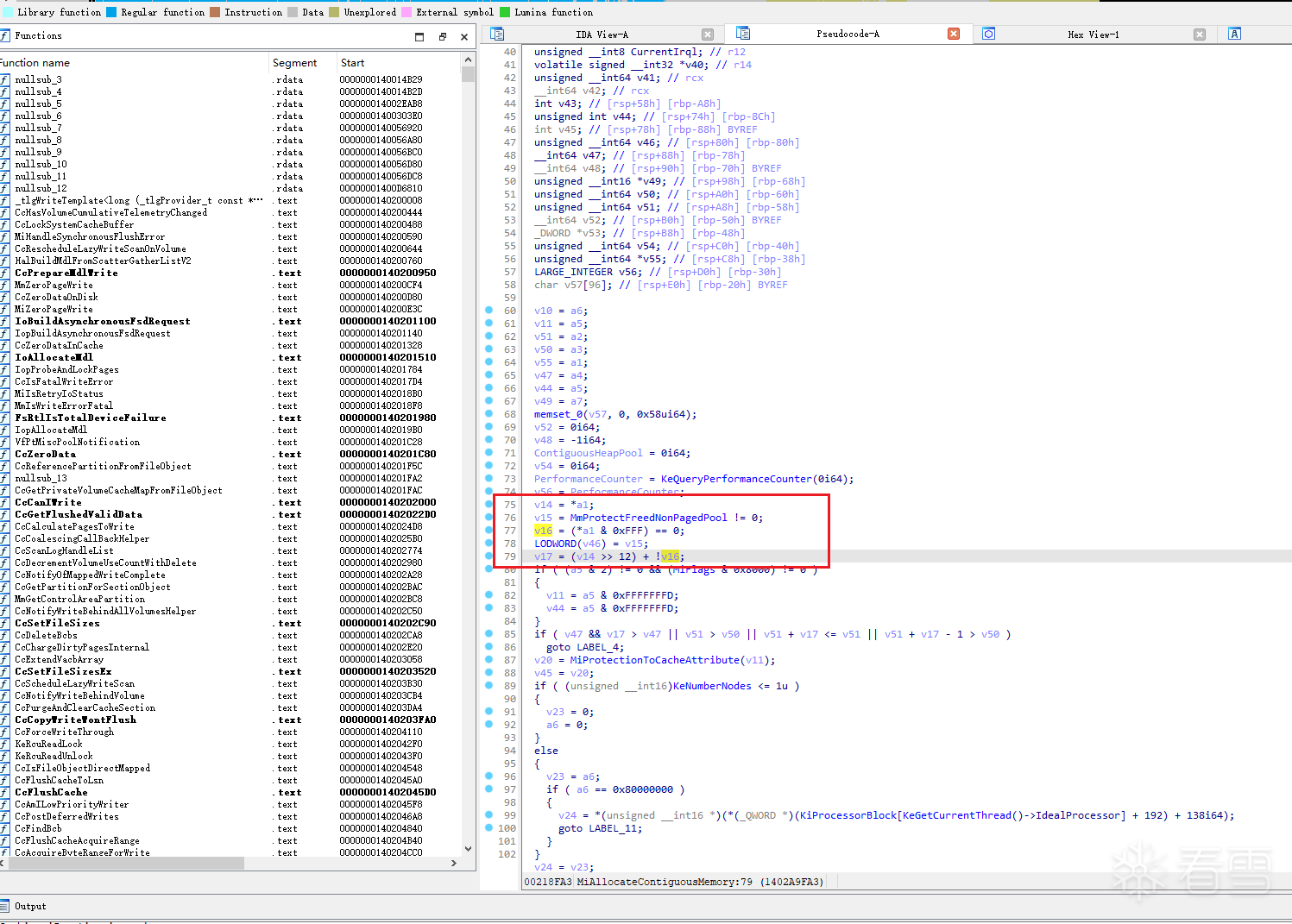
Task: Close the Pseudocode-A tab
Action: click(x=954, y=34)
